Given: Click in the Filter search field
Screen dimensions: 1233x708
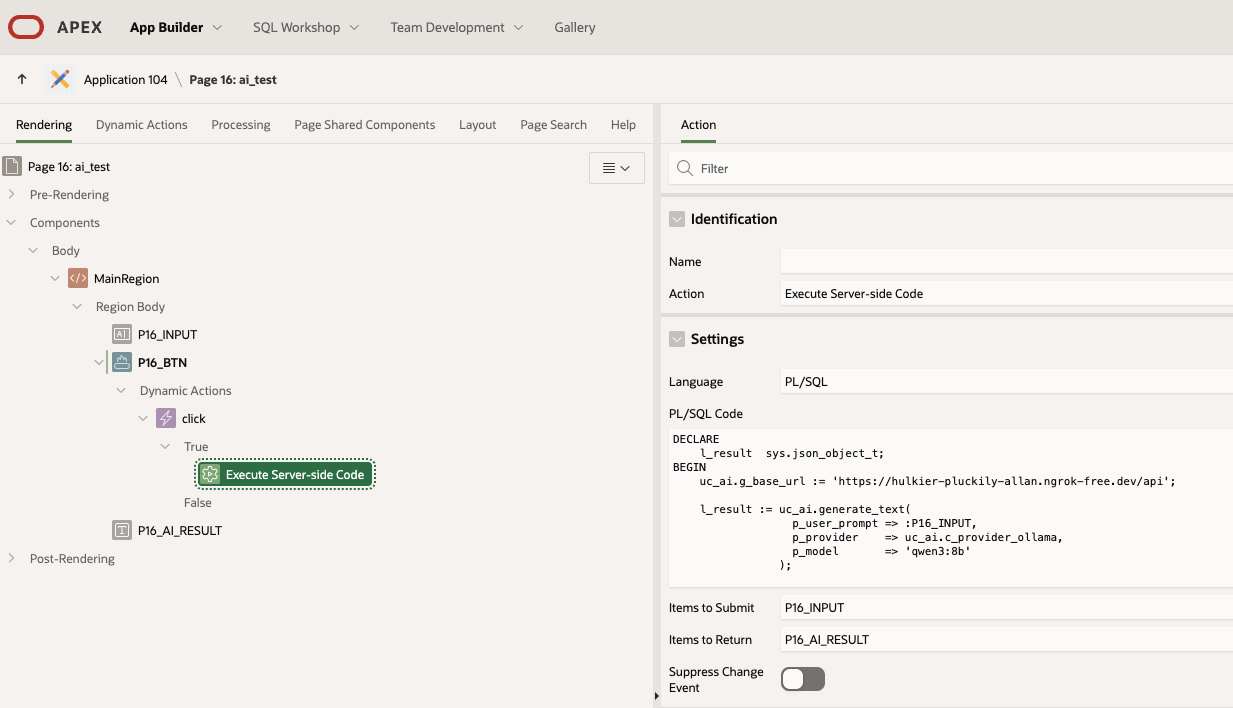Looking at the screenshot, I should click(x=950, y=169).
